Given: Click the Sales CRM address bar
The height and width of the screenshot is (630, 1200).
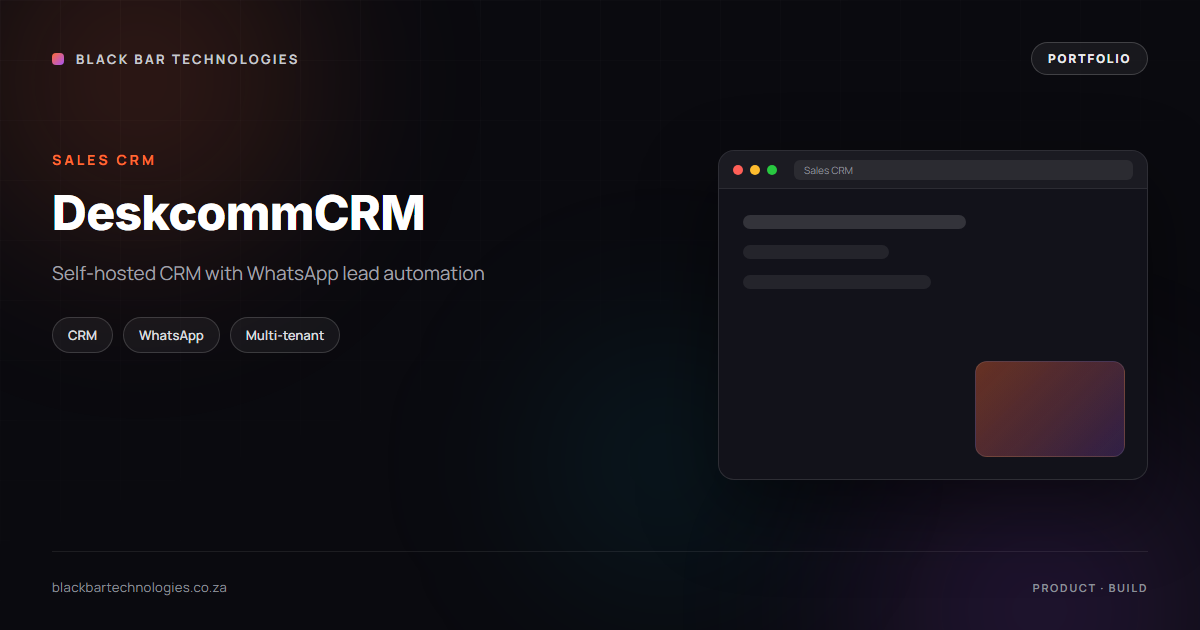Looking at the screenshot, I should point(963,170).
